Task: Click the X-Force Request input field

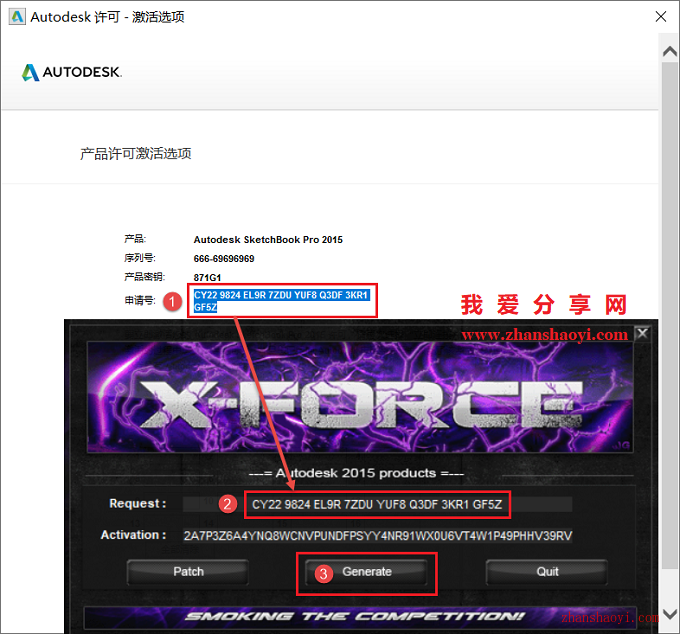Action: point(377,504)
